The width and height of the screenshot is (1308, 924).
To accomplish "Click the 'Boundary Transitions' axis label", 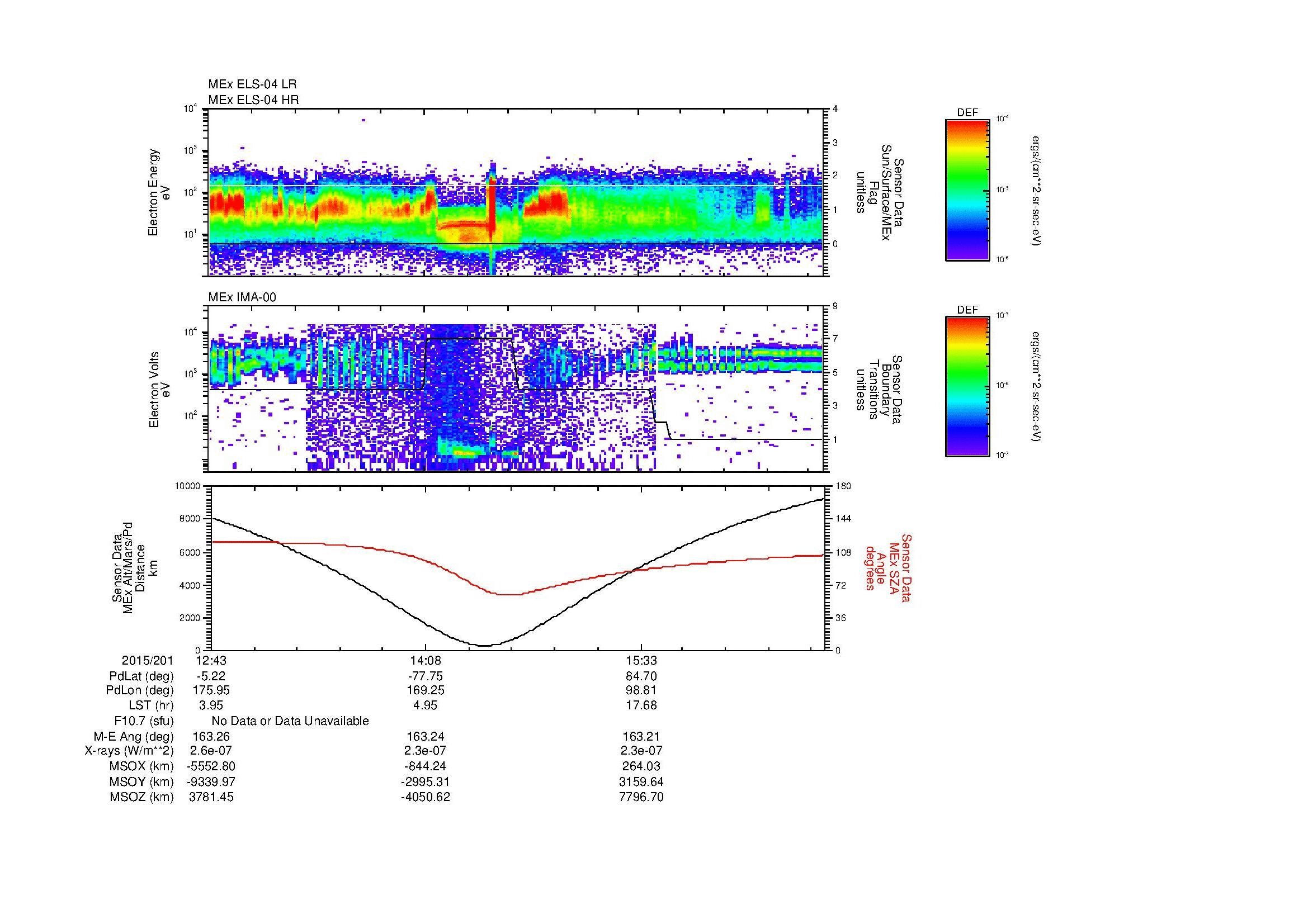I will pyautogui.click(x=880, y=390).
